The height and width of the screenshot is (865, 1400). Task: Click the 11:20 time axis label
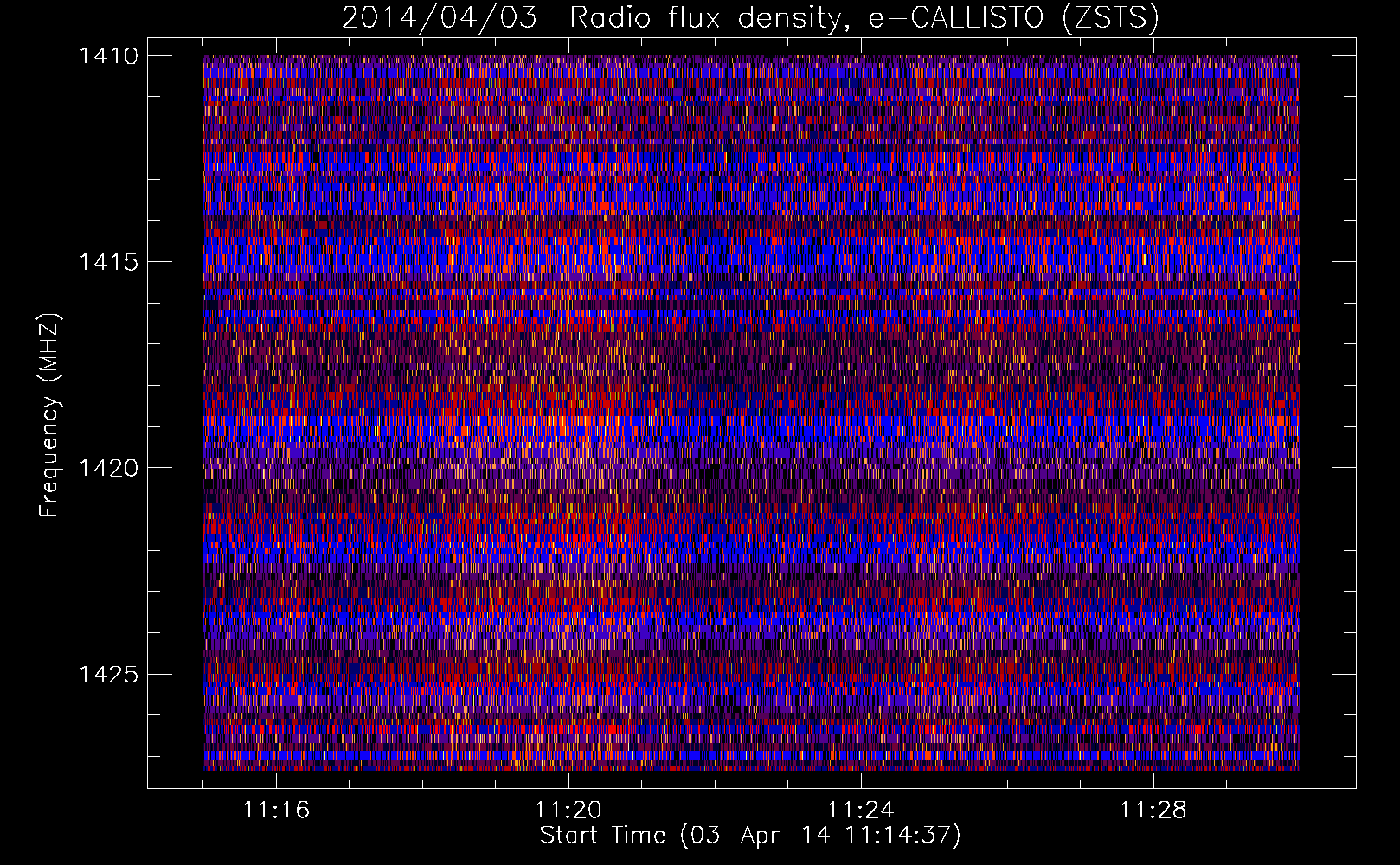[x=568, y=810]
